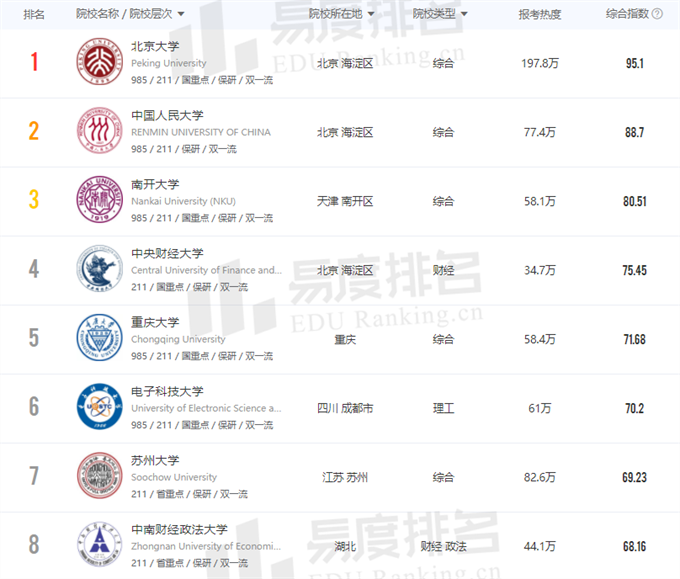
Task: Click the 34.7万 popularity value
Action: (540, 270)
